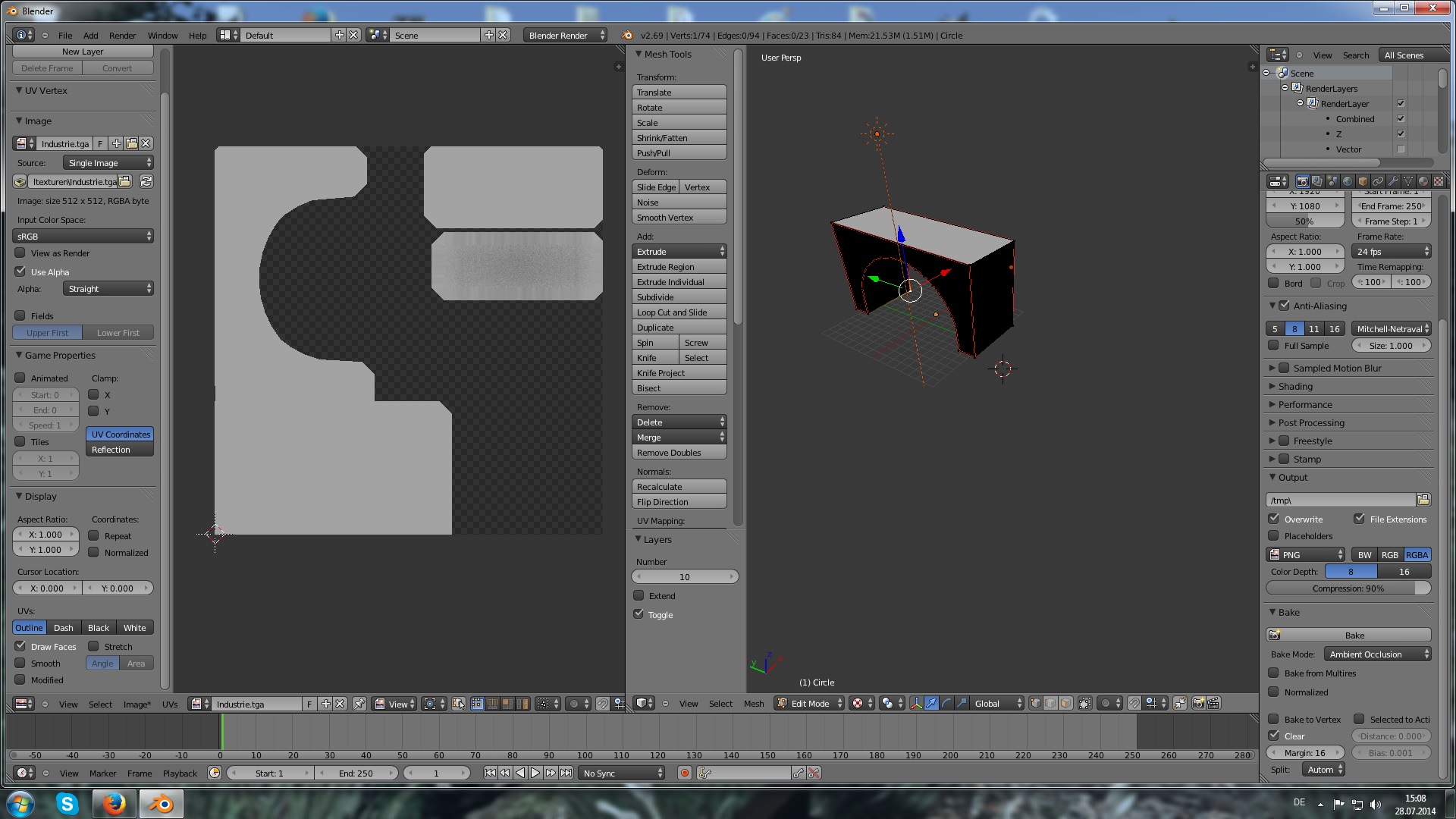Open the UVs menu in image editor
1456x819 pixels.
click(x=170, y=704)
